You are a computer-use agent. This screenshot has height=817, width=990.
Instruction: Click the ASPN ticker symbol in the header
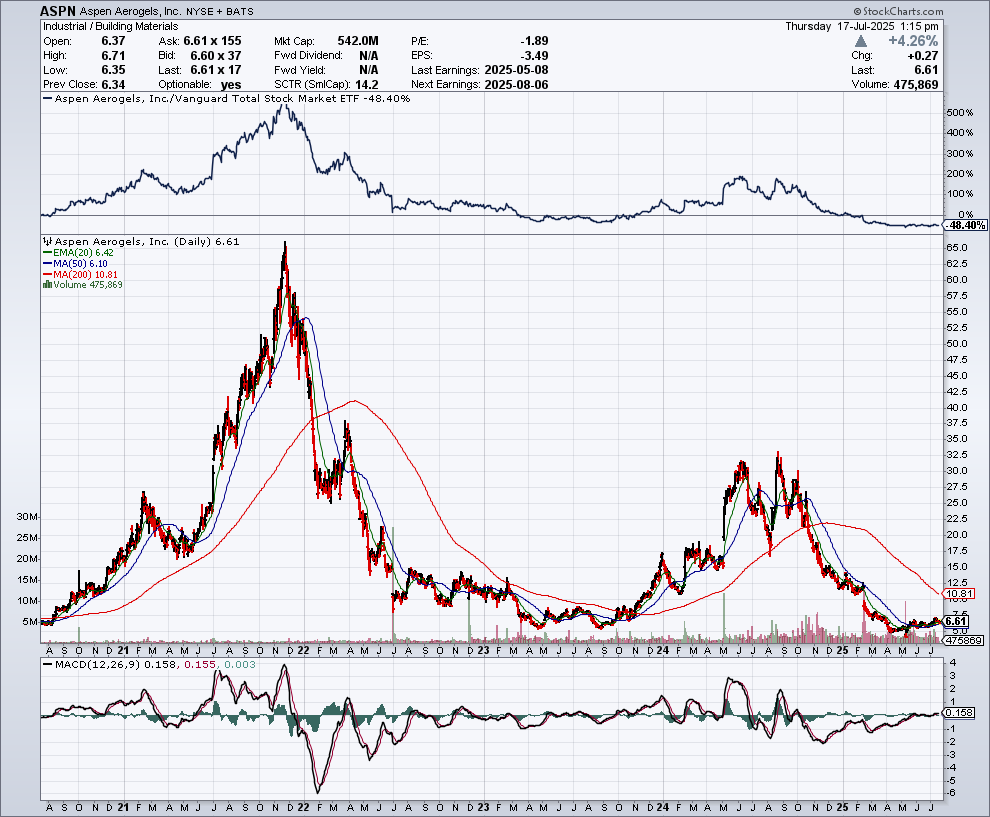[58, 11]
